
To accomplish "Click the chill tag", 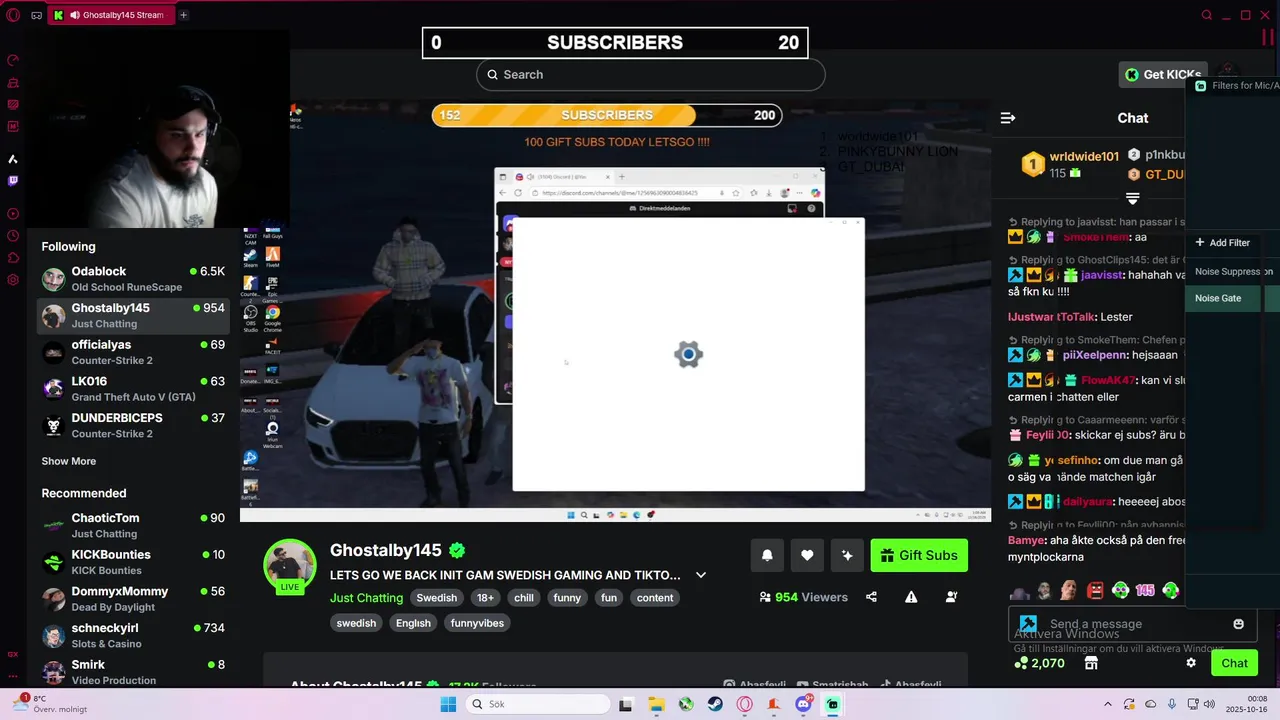I will [524, 598].
